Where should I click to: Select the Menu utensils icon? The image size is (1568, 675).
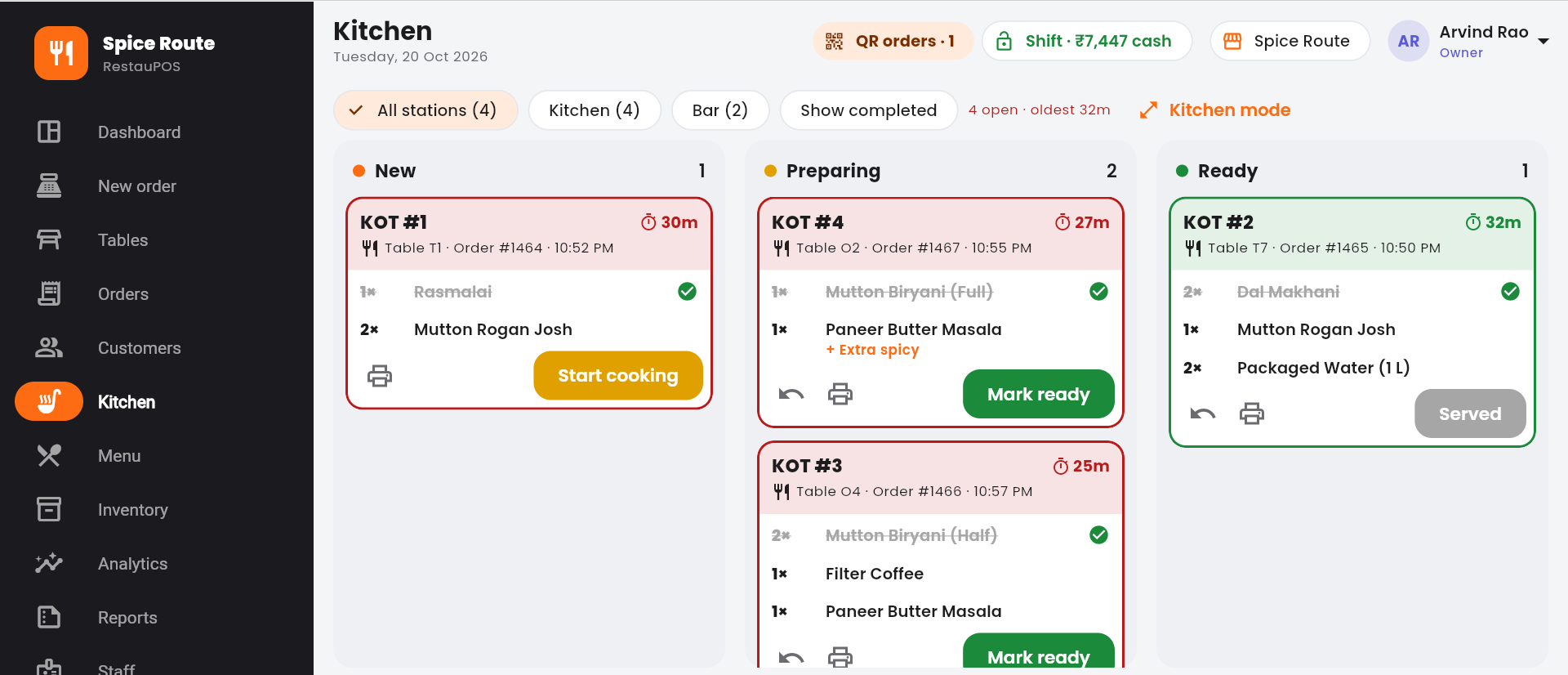pos(49,455)
